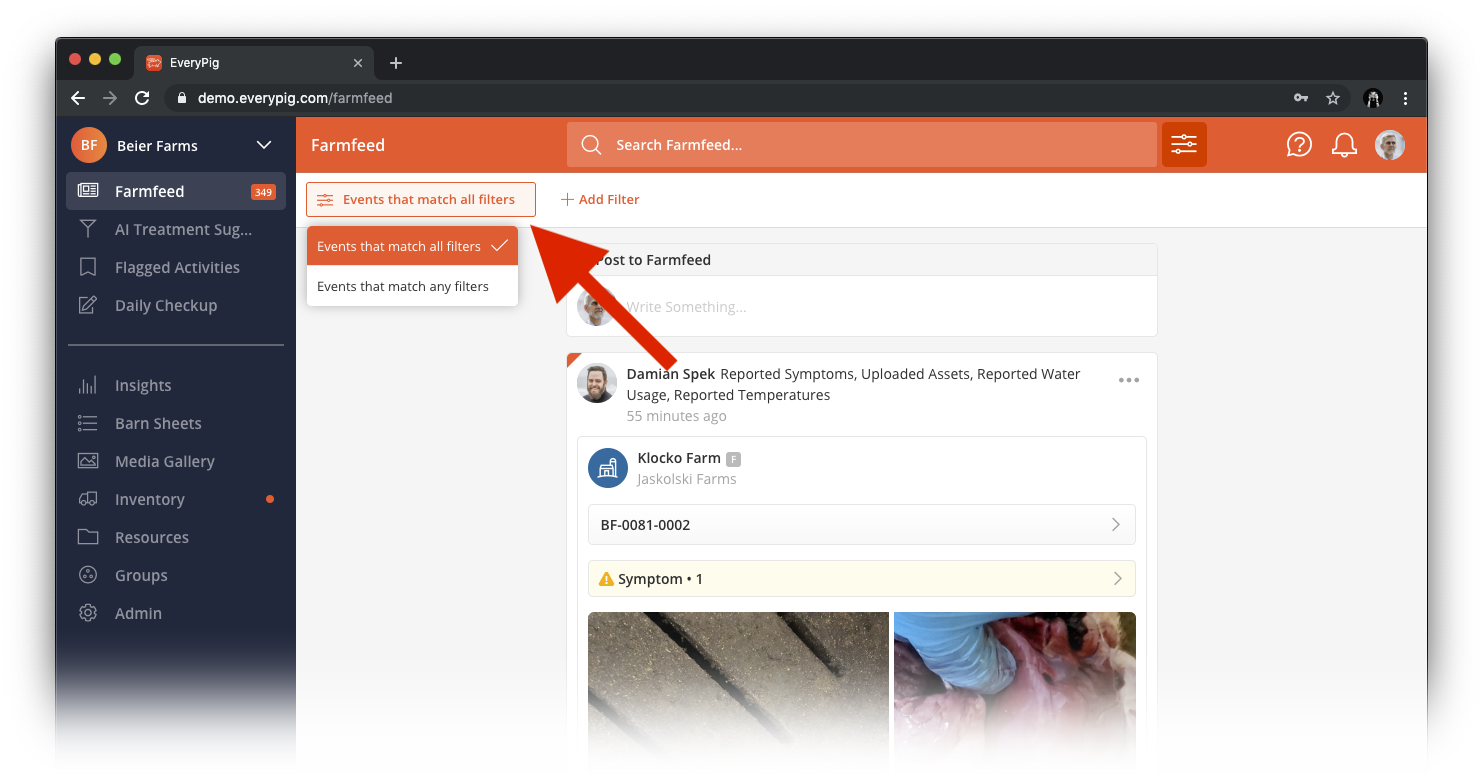Open Media Gallery
Viewport: 1483px width, 774px height.
click(176, 461)
